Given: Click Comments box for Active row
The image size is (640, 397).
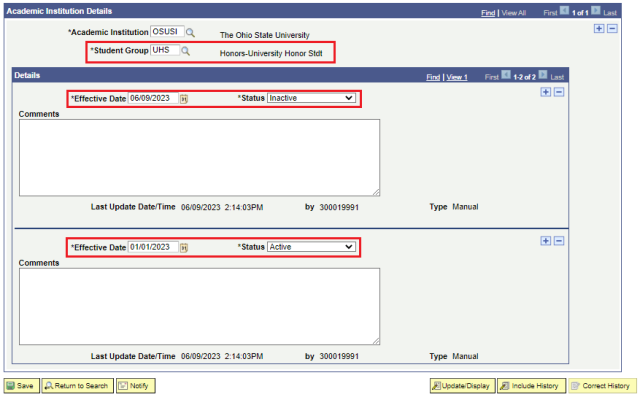Looking at the screenshot, I should [x=199, y=306].
